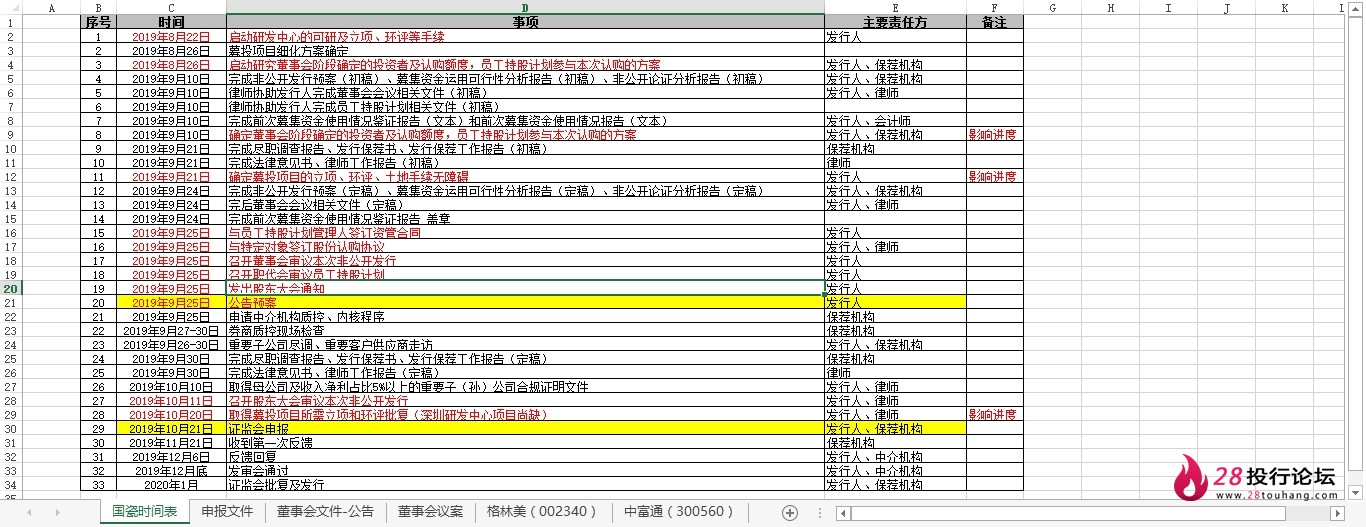Viewport: 1366px width, 527px height.
Task: Click the cell 启动研发中心的可研及立项、环评等手续
Action: [x=525, y=36]
